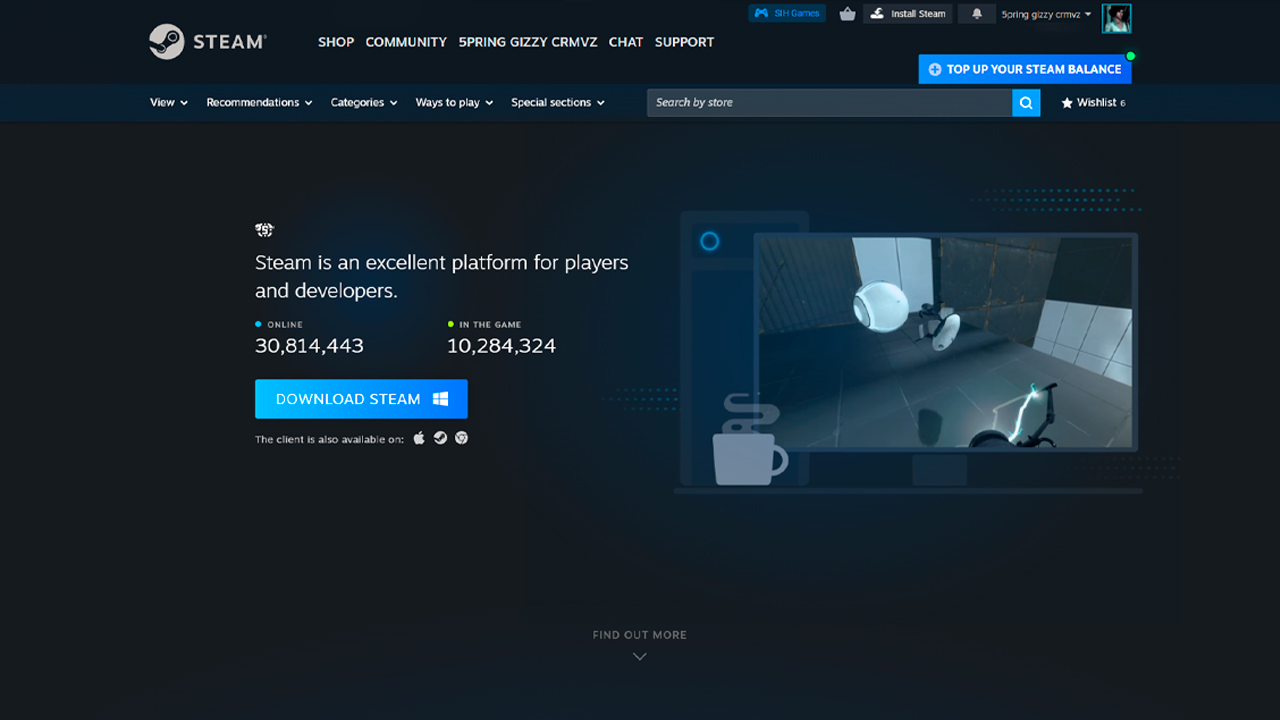Expand the View dropdown
Screen dimensions: 1280x720
[169, 102]
